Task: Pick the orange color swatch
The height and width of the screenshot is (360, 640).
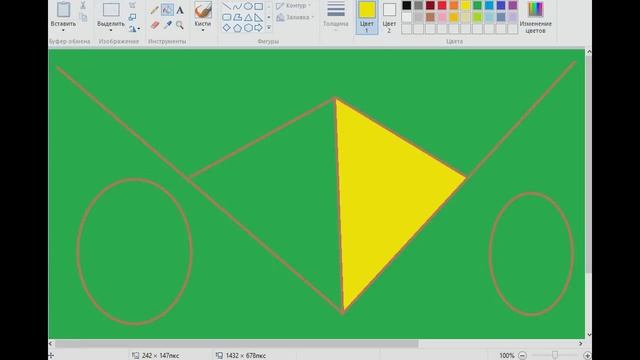Action: pyautogui.click(x=454, y=5)
